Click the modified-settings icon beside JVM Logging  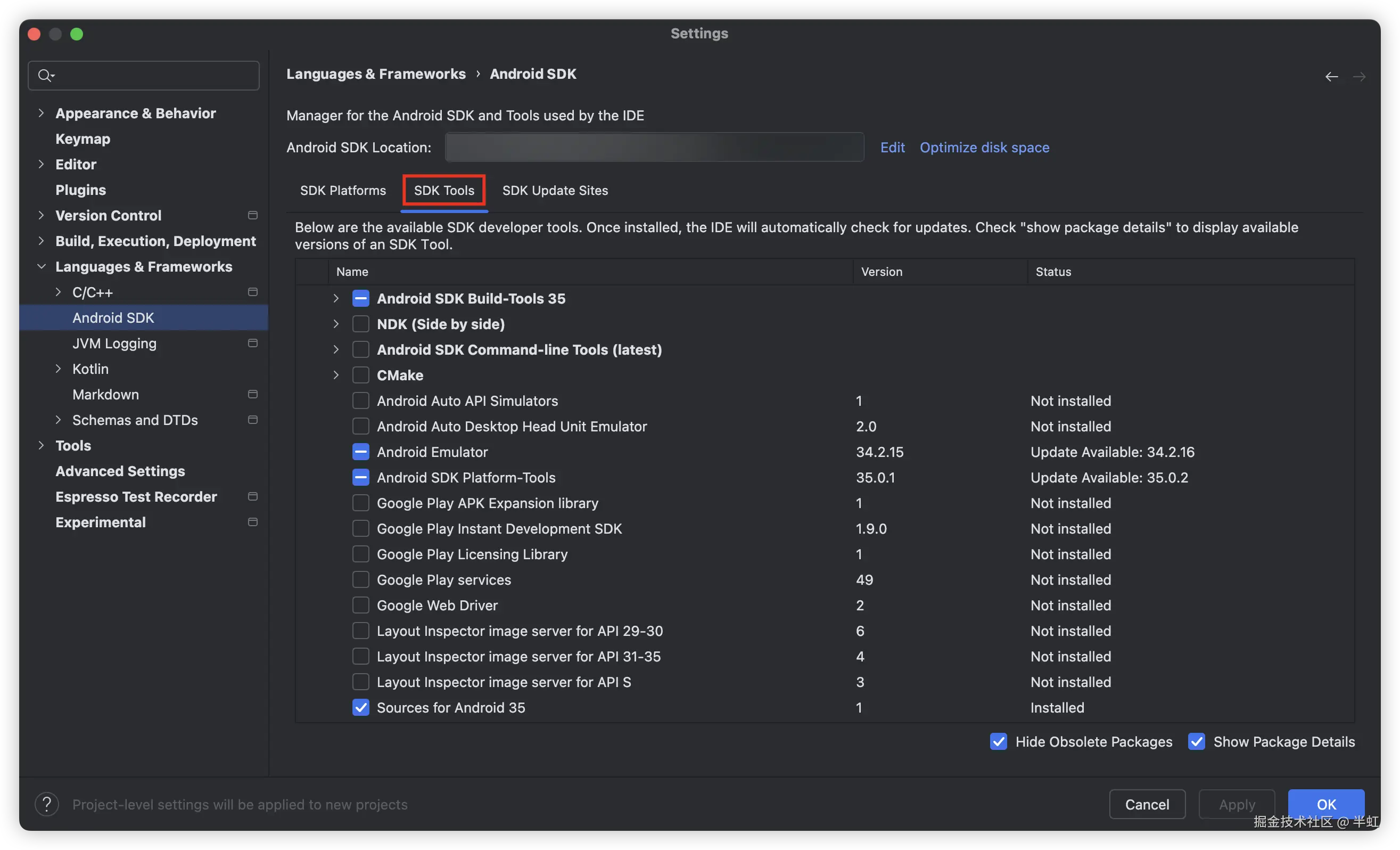[253, 343]
